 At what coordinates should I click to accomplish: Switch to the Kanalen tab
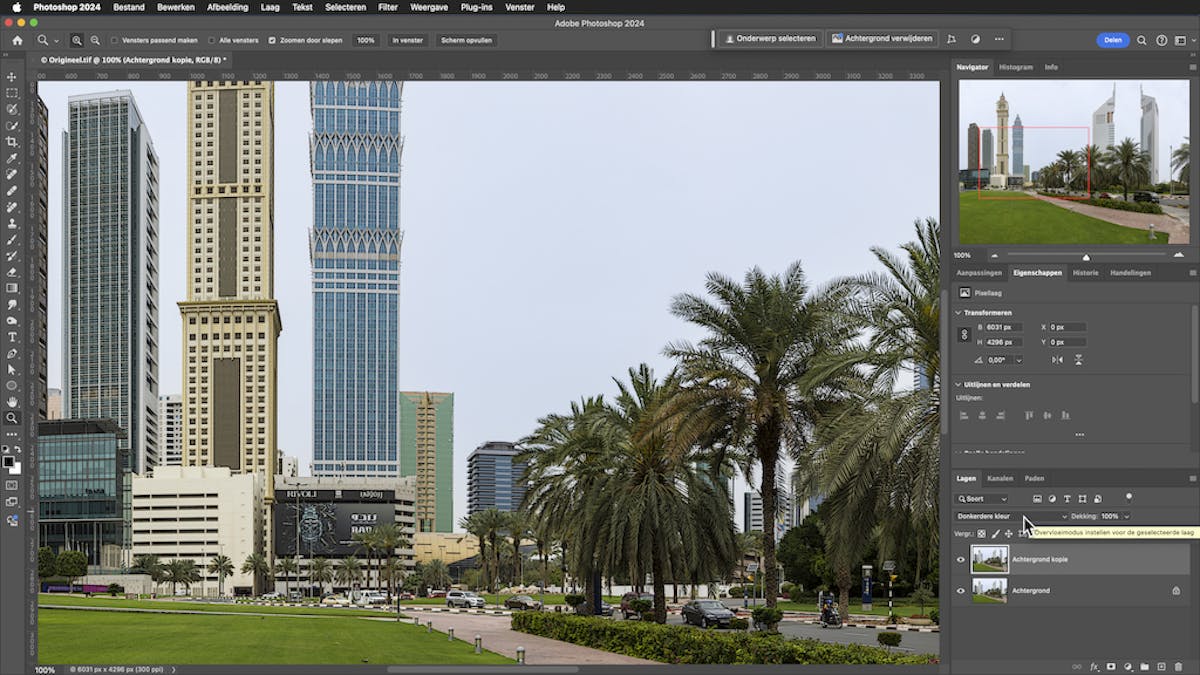coord(1000,478)
